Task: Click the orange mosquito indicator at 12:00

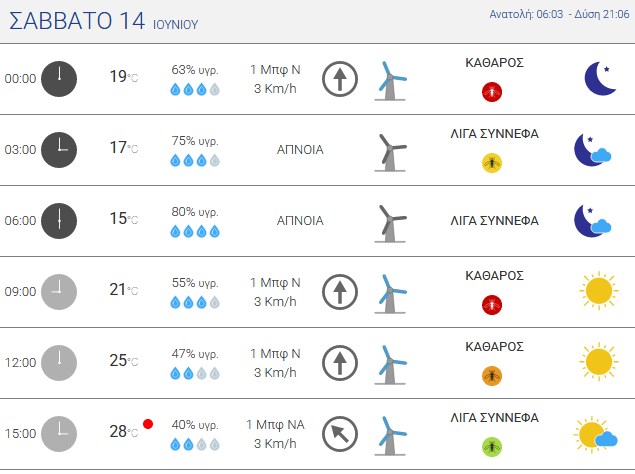Action: tap(492, 376)
